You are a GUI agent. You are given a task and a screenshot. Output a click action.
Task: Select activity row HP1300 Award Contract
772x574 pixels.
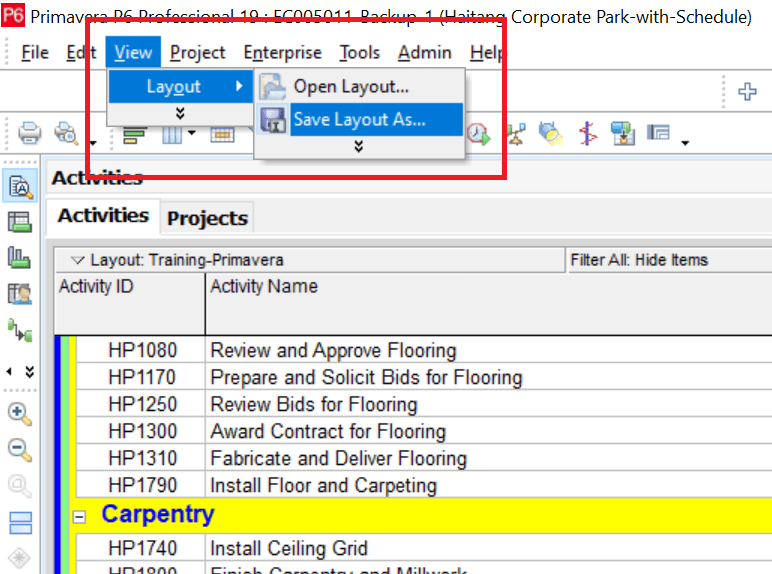point(424,431)
